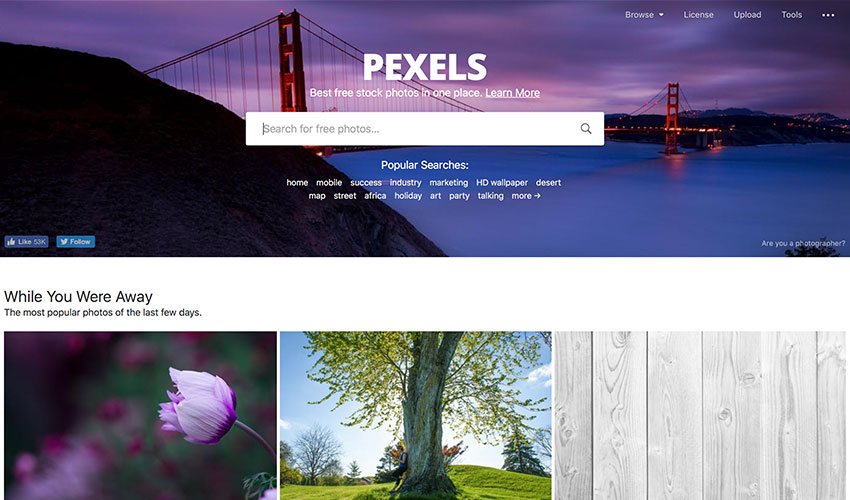850x500 pixels.
Task: Open the large tree photo thumbnail
Action: (x=416, y=416)
